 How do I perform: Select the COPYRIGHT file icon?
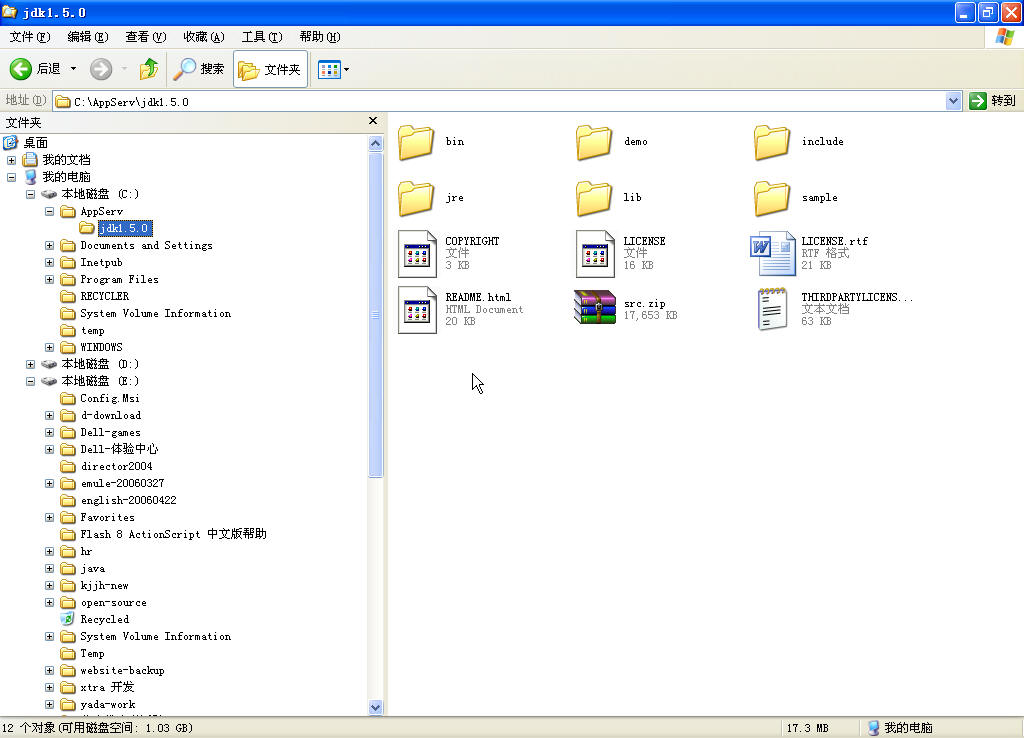(417, 254)
